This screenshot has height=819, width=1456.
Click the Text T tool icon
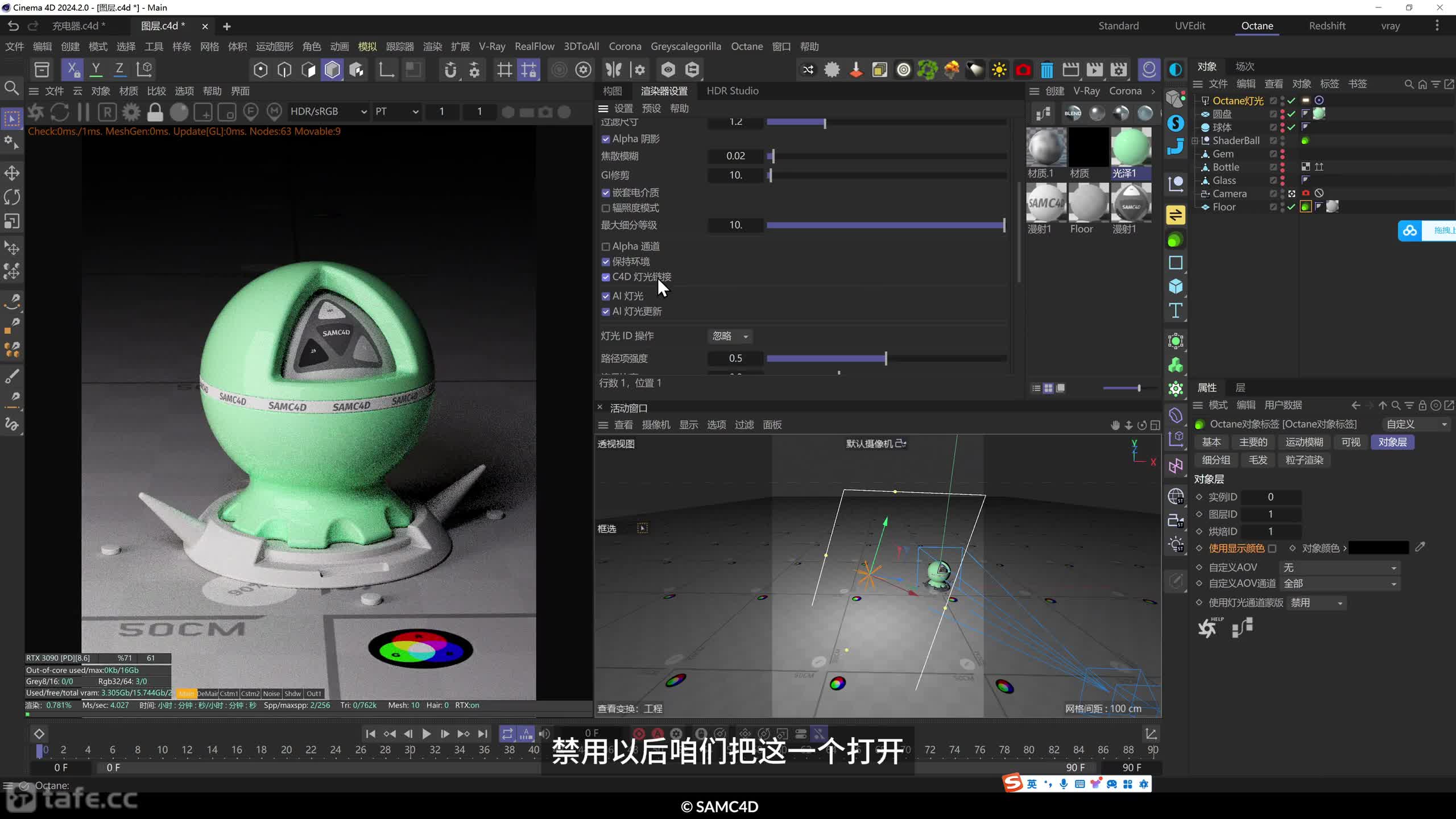tap(1176, 311)
